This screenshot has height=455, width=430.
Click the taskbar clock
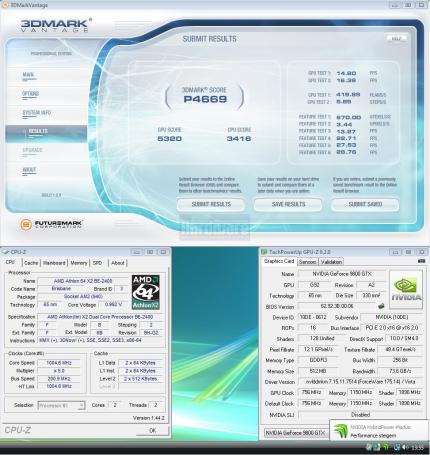click(x=417, y=447)
